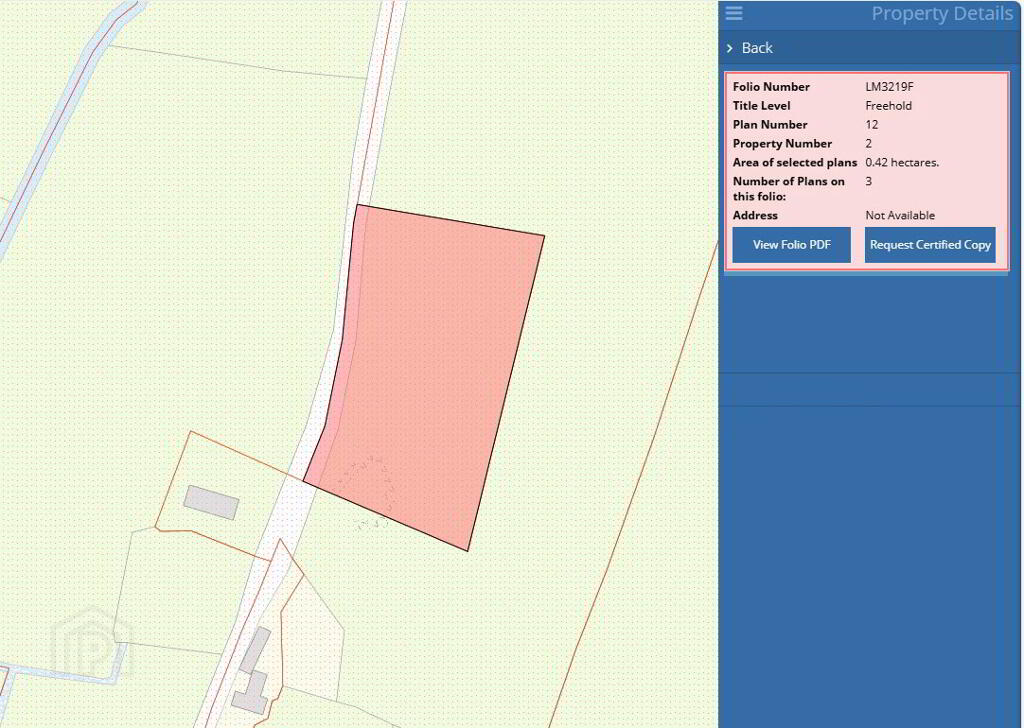Click the folio number value LM3219F

889,87
